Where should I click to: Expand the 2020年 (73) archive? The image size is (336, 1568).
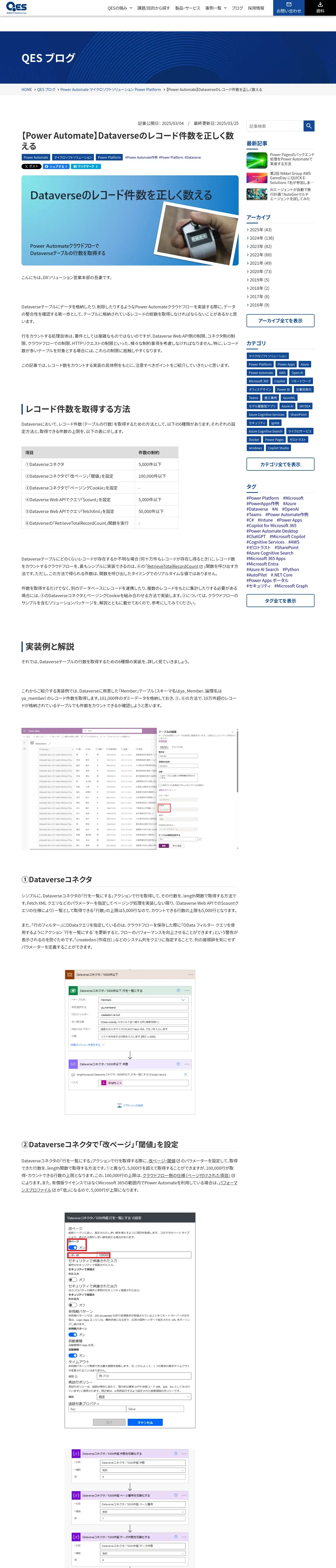[x=259, y=272]
